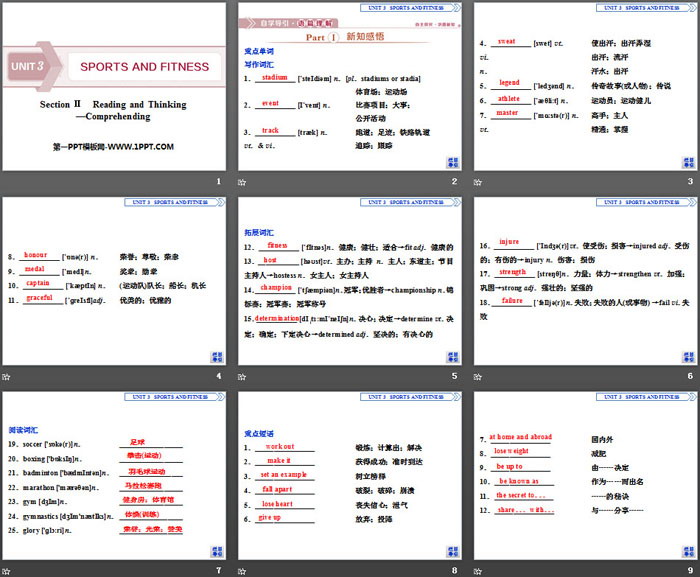Click the animation star below slide 5

[241, 377]
